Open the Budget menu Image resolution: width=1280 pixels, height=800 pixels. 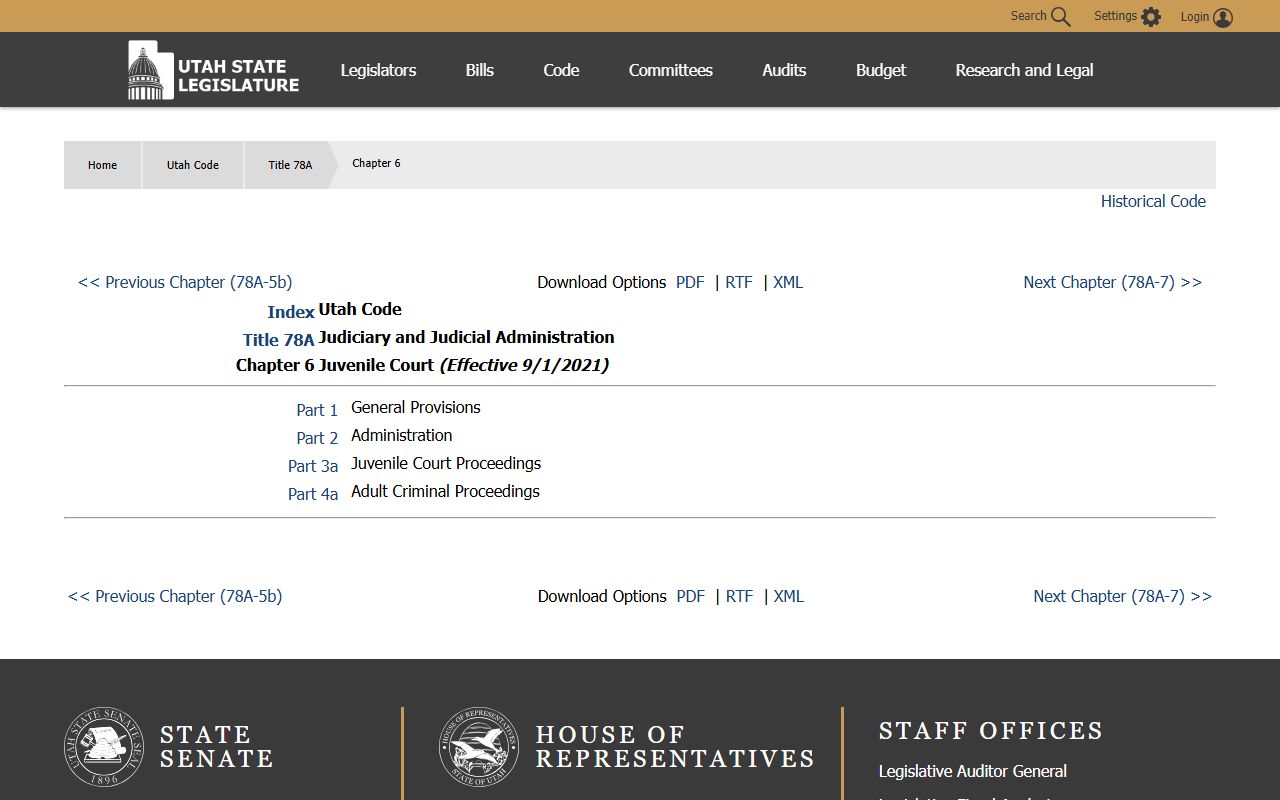(x=881, y=70)
